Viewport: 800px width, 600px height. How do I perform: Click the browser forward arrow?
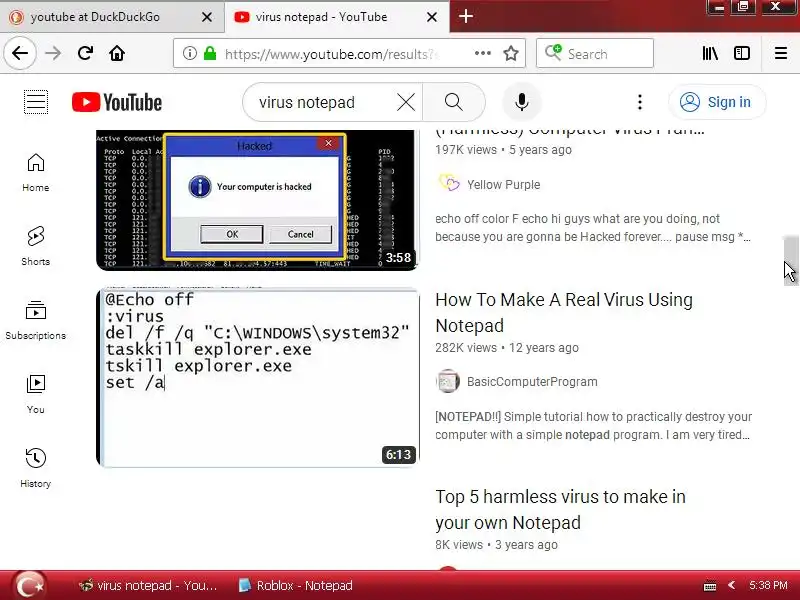coord(53,53)
